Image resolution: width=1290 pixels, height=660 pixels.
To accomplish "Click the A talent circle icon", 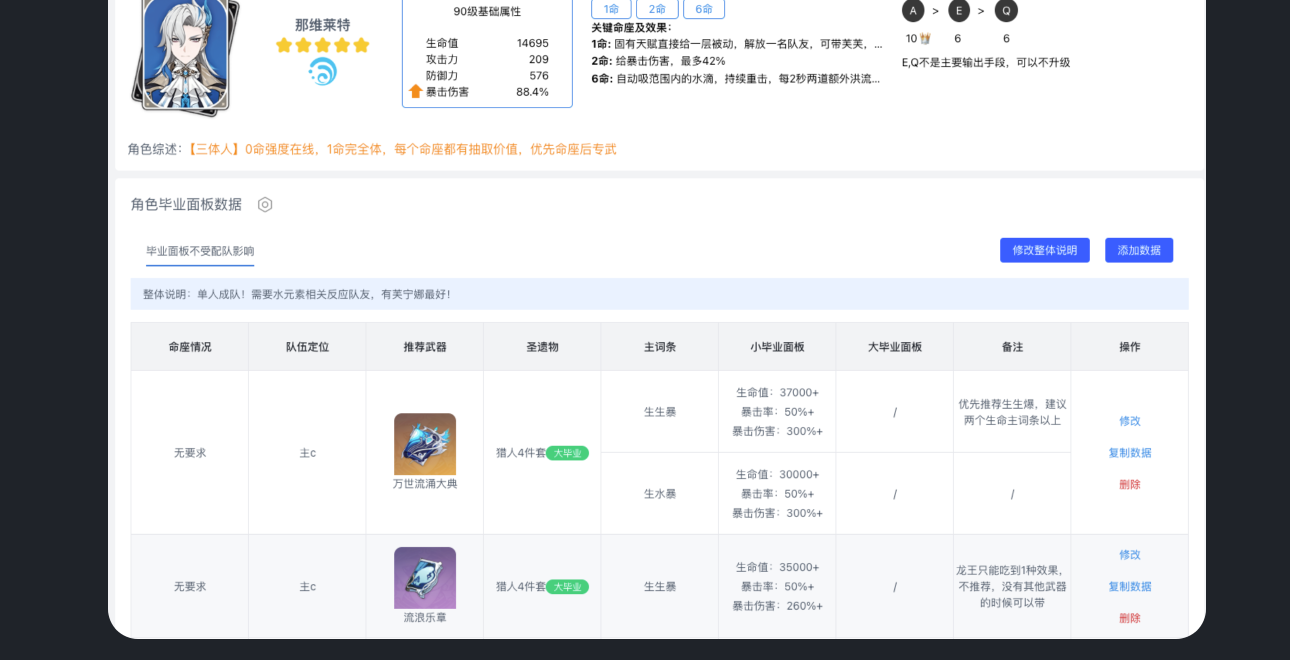I will point(912,11).
